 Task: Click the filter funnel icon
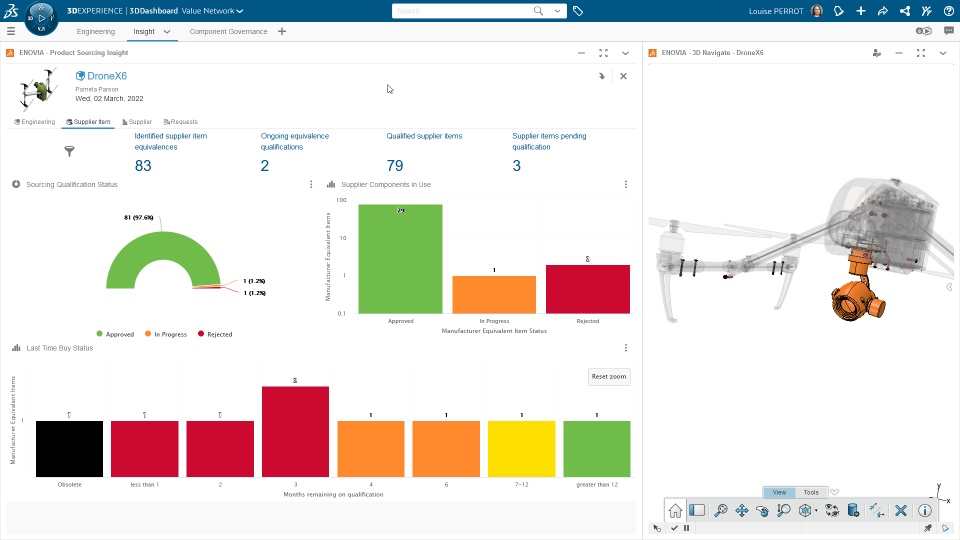coord(69,151)
